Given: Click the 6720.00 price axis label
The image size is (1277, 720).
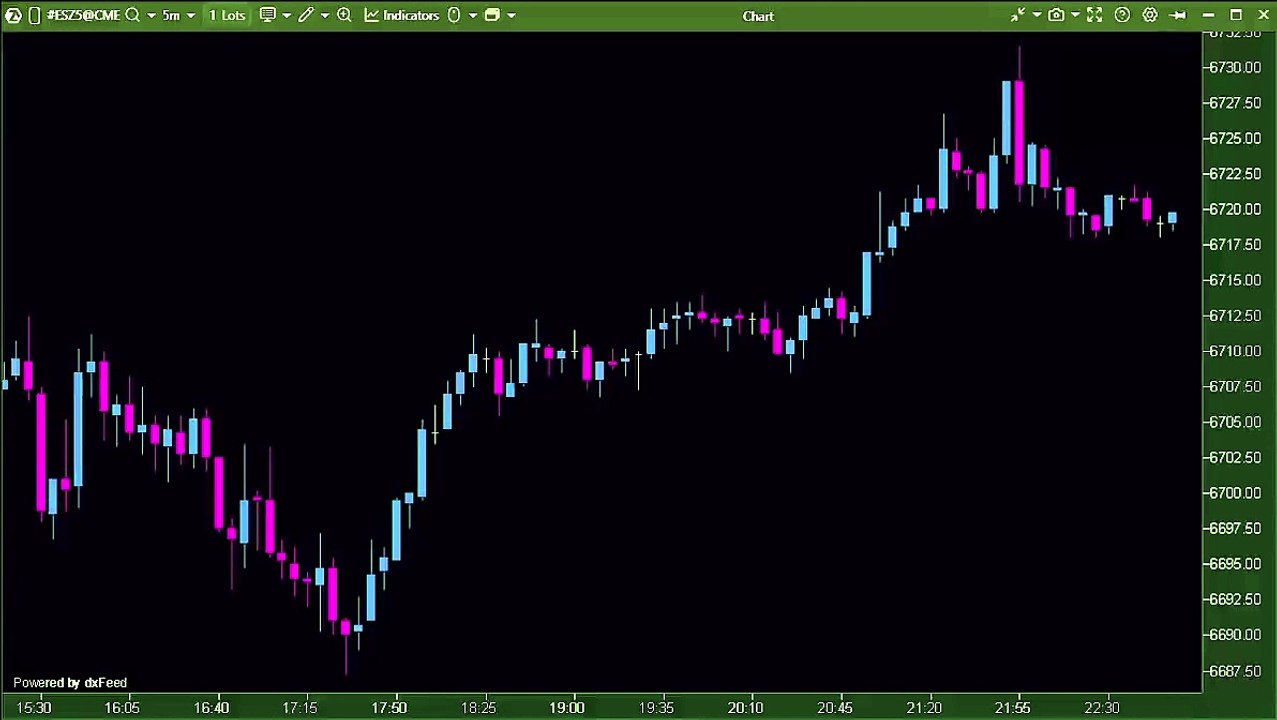Looking at the screenshot, I should (1235, 209).
